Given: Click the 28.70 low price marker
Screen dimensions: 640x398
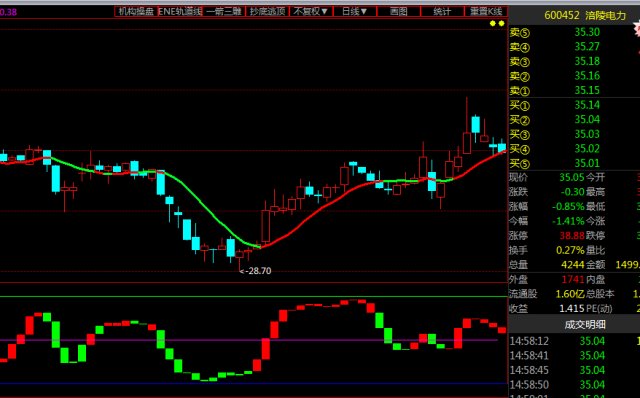Looking at the screenshot, I should [x=256, y=271].
